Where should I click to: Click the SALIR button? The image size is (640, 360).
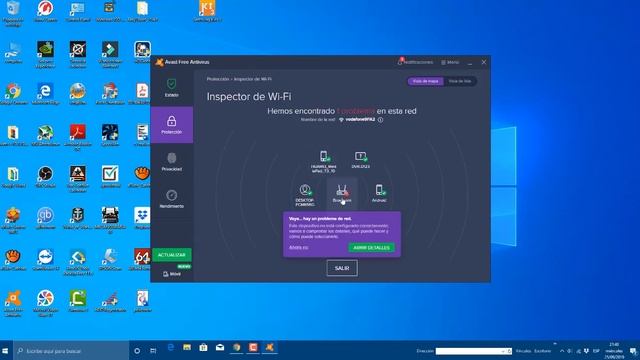tap(342, 268)
